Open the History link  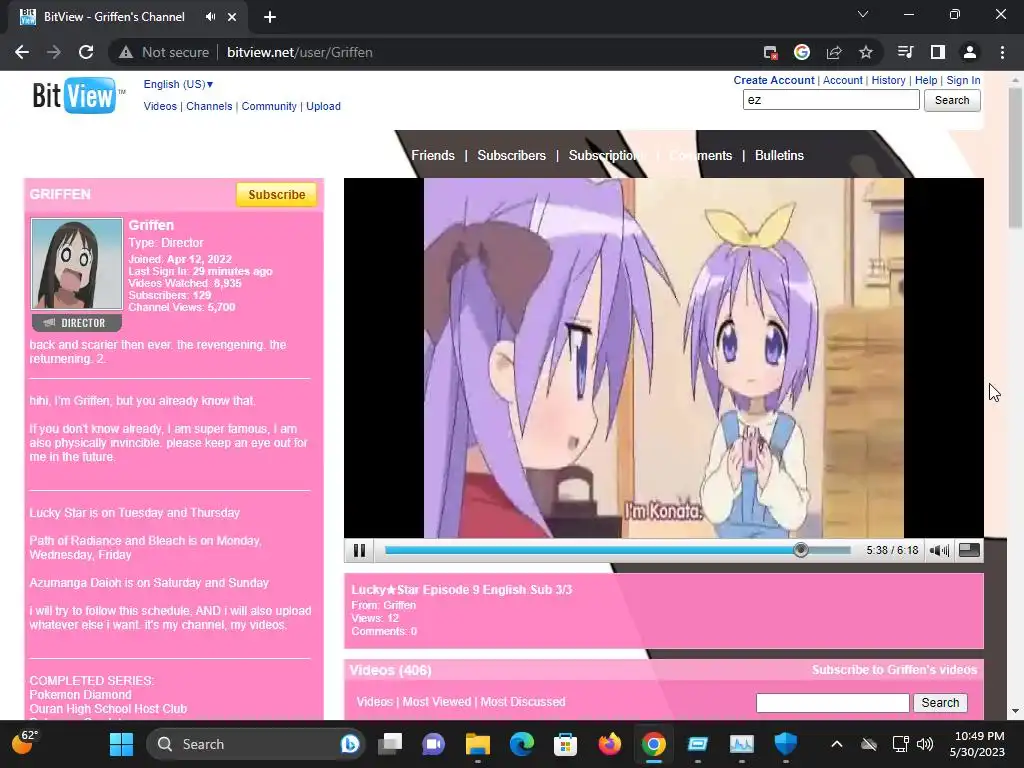(888, 80)
